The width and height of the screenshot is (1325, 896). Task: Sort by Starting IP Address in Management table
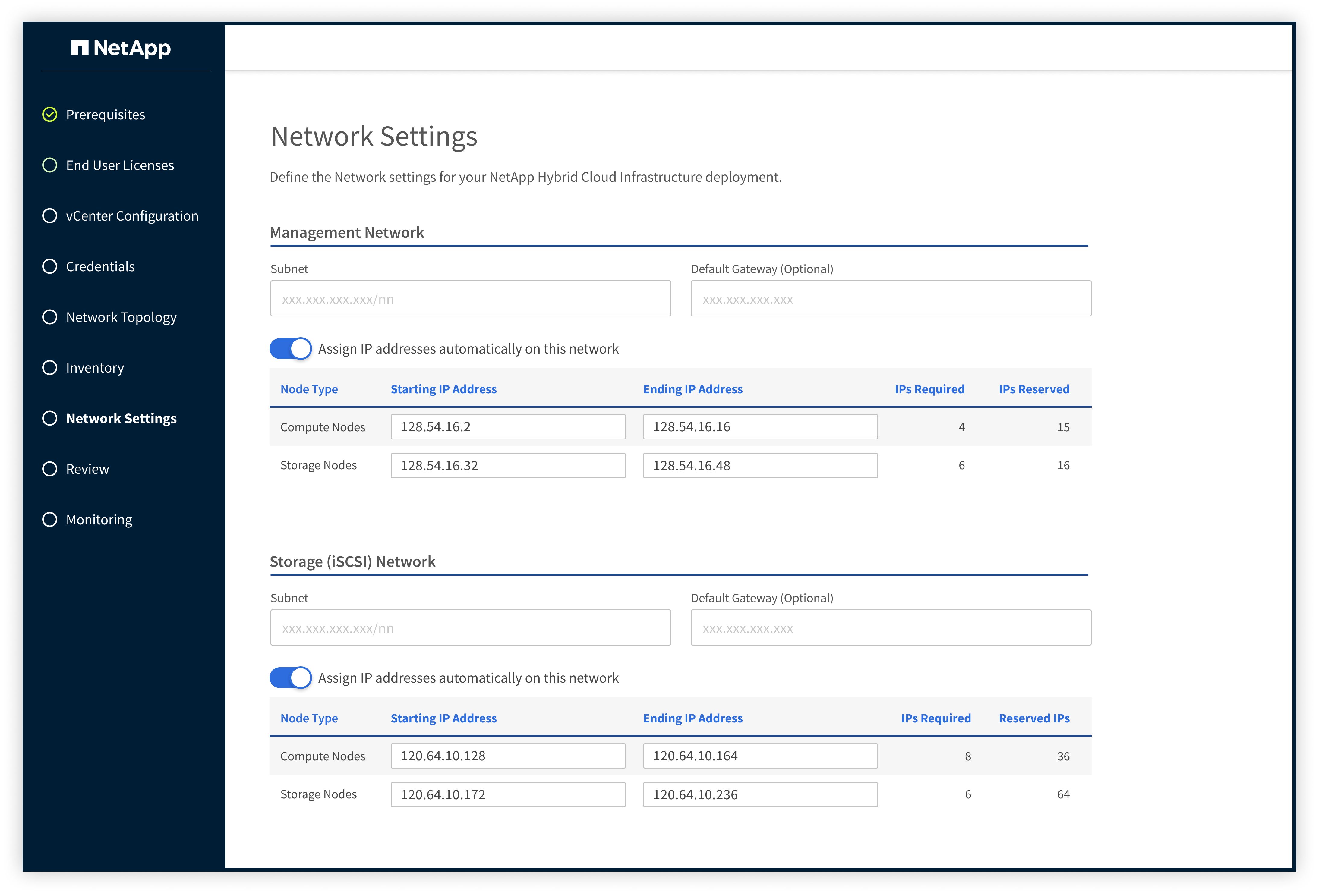tap(443, 389)
